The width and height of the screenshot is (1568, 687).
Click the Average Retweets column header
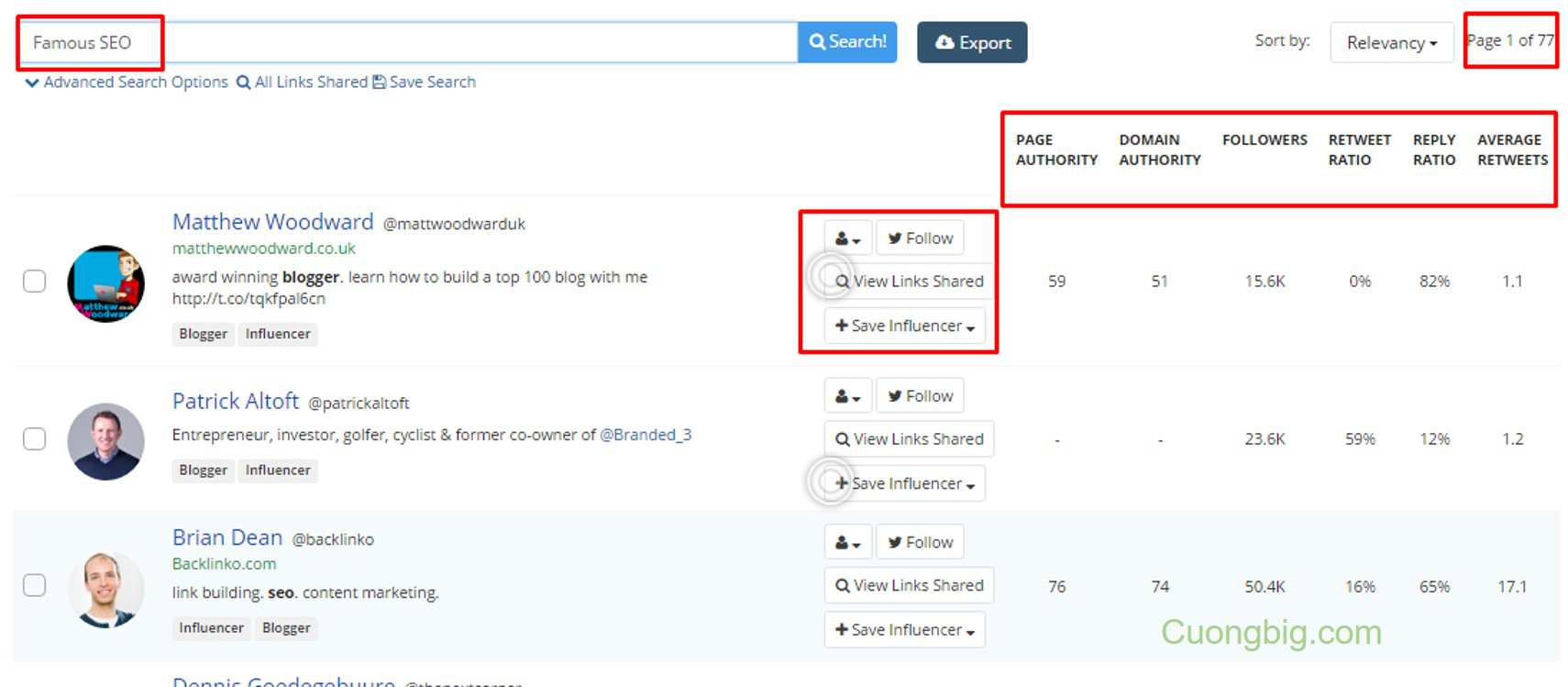[x=1512, y=150]
